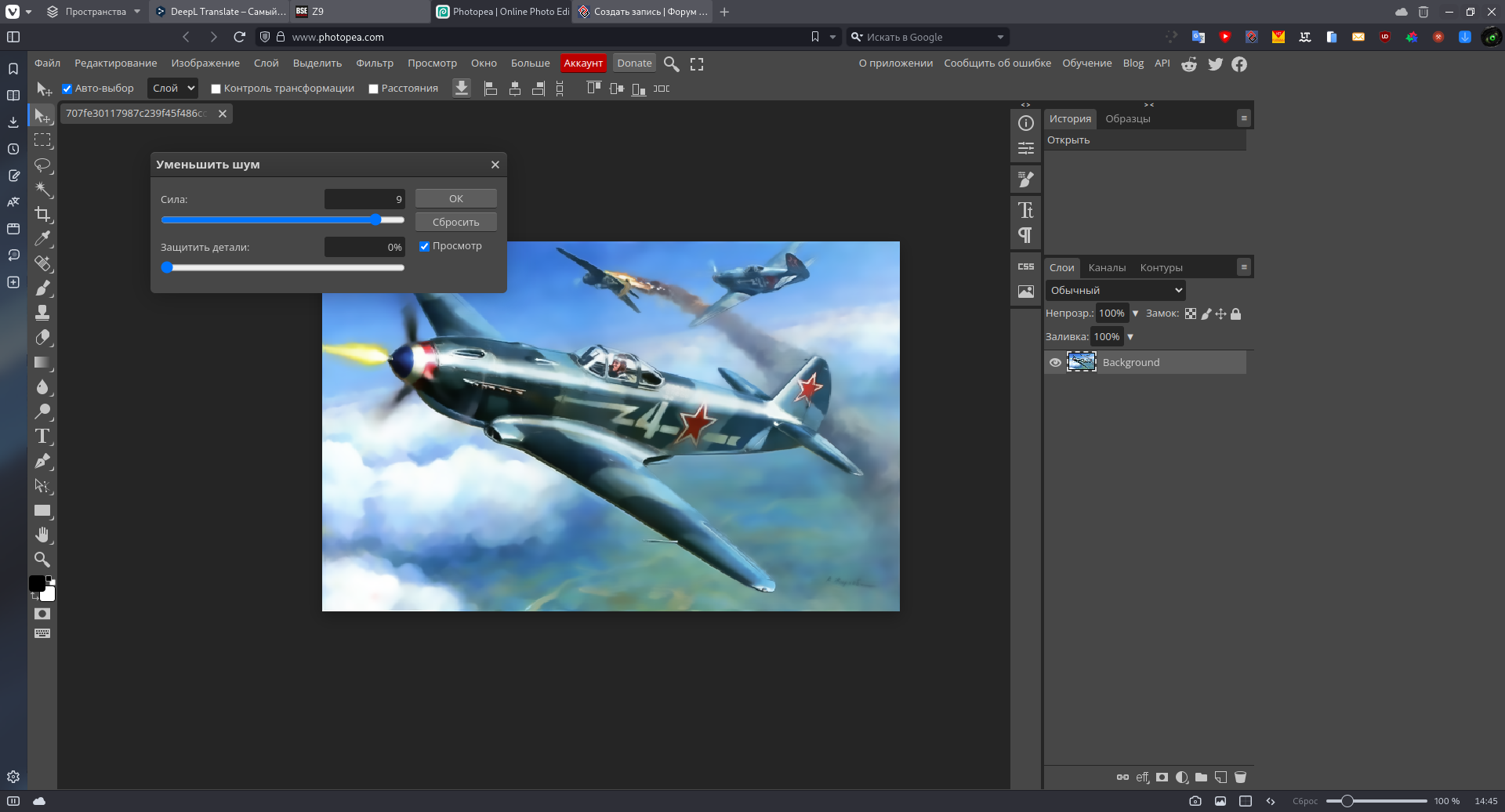Select the Lasso tool
The height and width of the screenshot is (812, 1505).
(42, 165)
